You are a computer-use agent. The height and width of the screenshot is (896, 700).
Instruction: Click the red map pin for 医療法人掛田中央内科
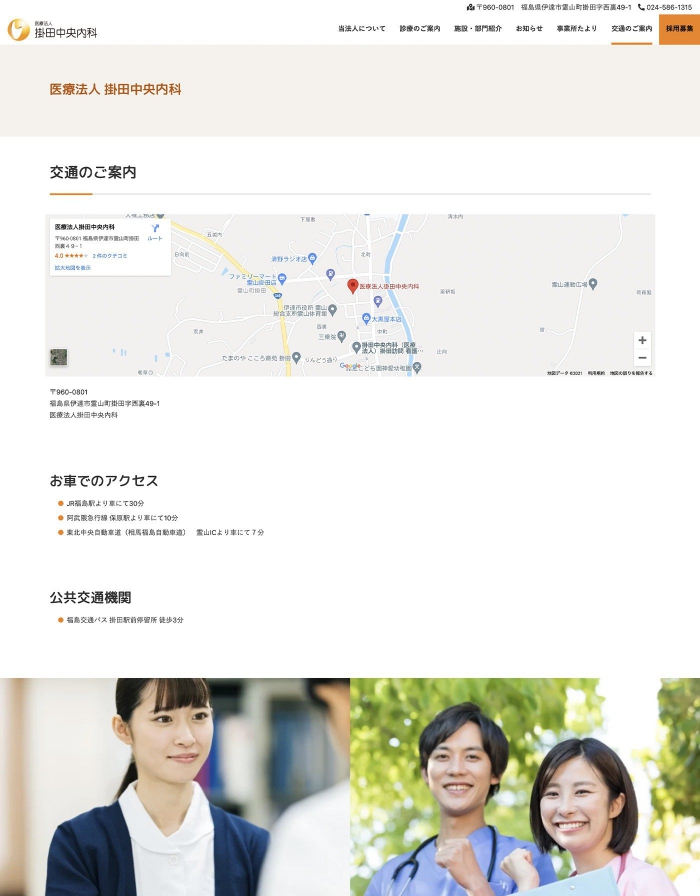point(353,286)
